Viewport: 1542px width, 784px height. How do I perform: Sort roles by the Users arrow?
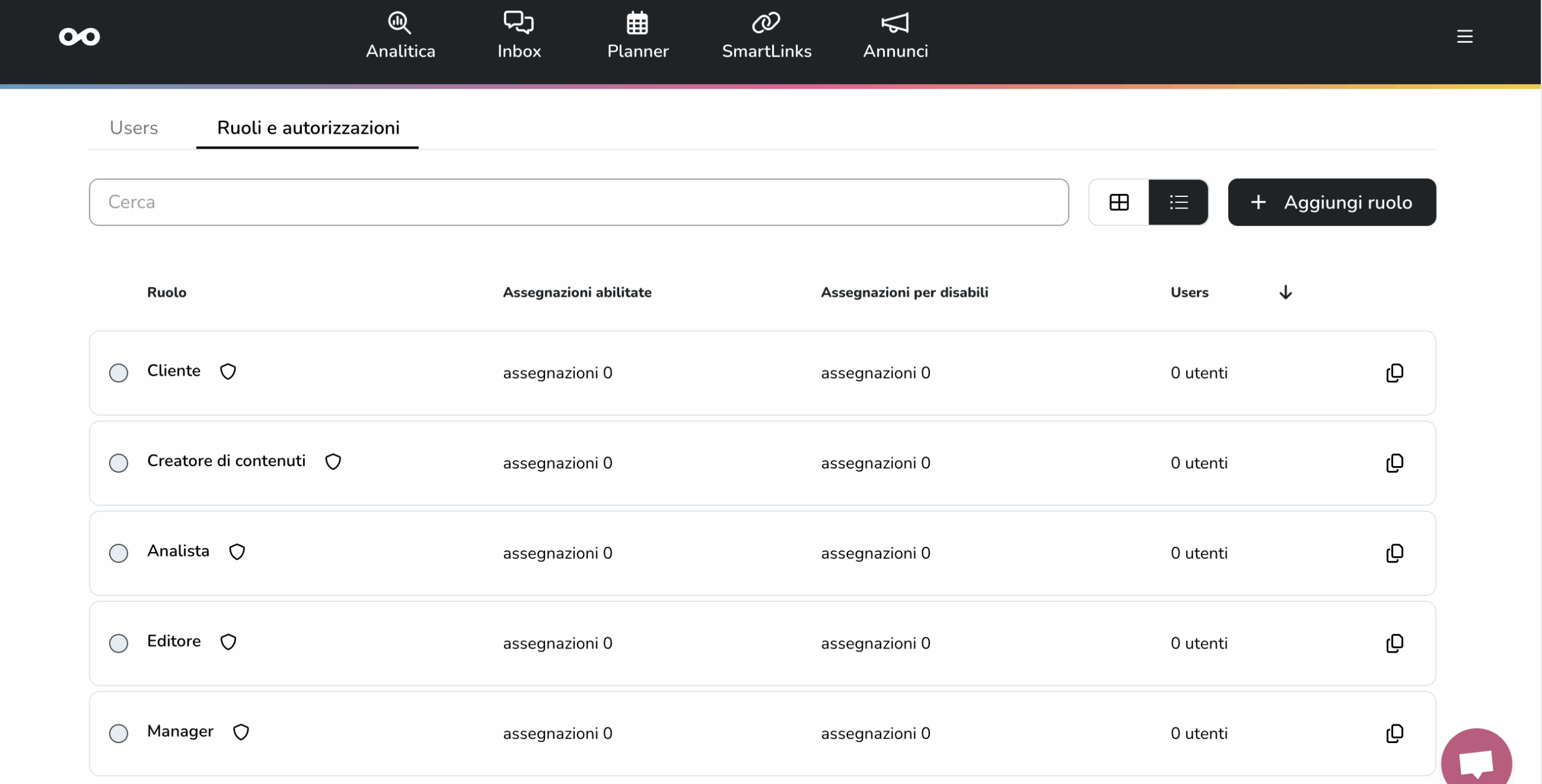(x=1285, y=292)
